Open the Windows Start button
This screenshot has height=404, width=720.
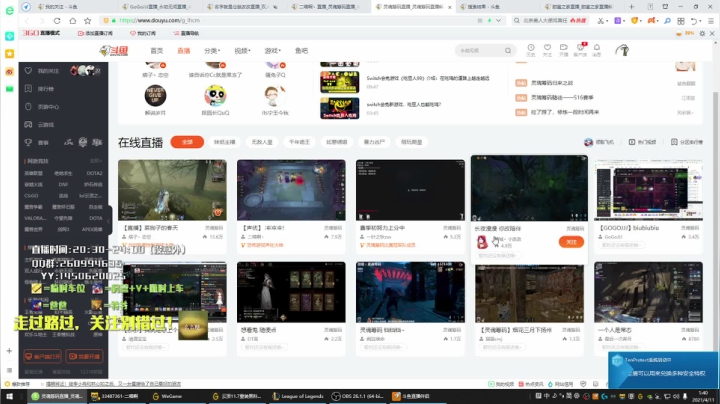coord(9,396)
